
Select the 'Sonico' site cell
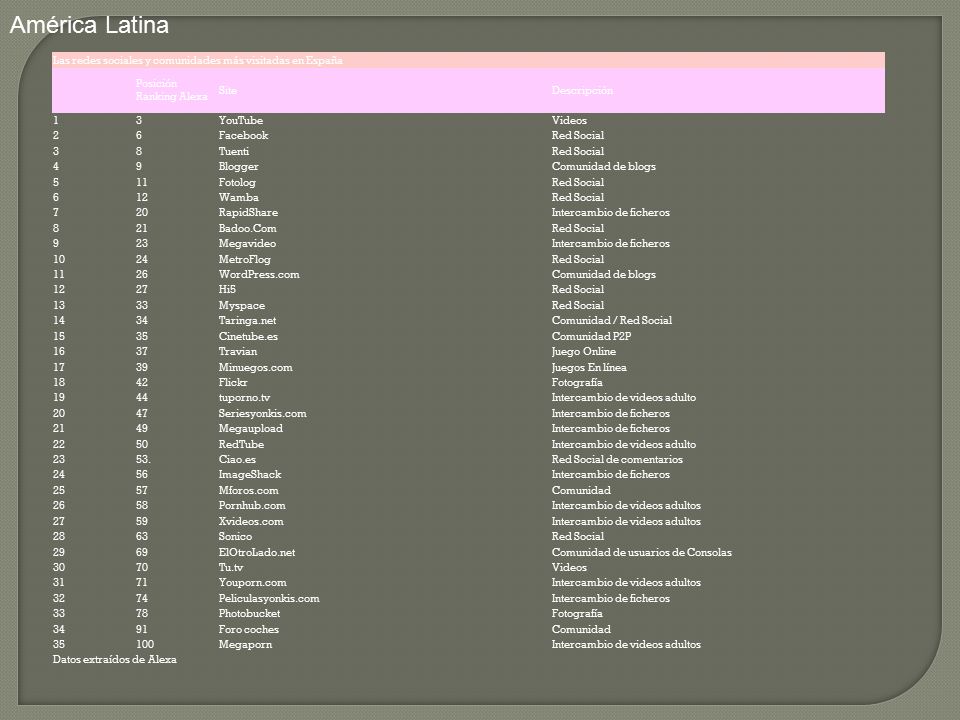click(x=235, y=536)
